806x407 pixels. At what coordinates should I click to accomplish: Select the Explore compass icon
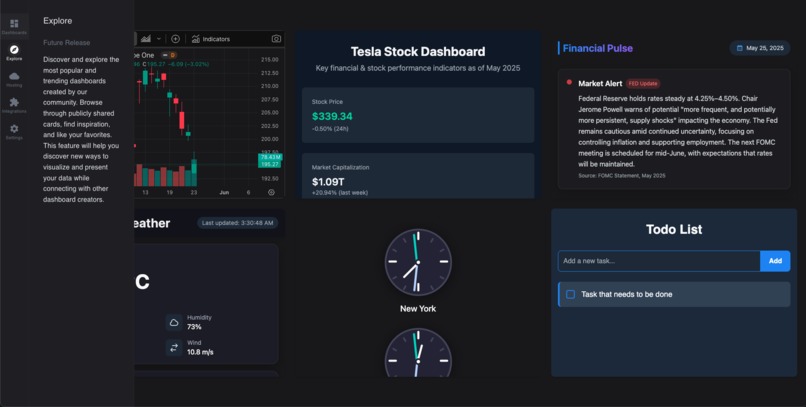pyautogui.click(x=14, y=50)
